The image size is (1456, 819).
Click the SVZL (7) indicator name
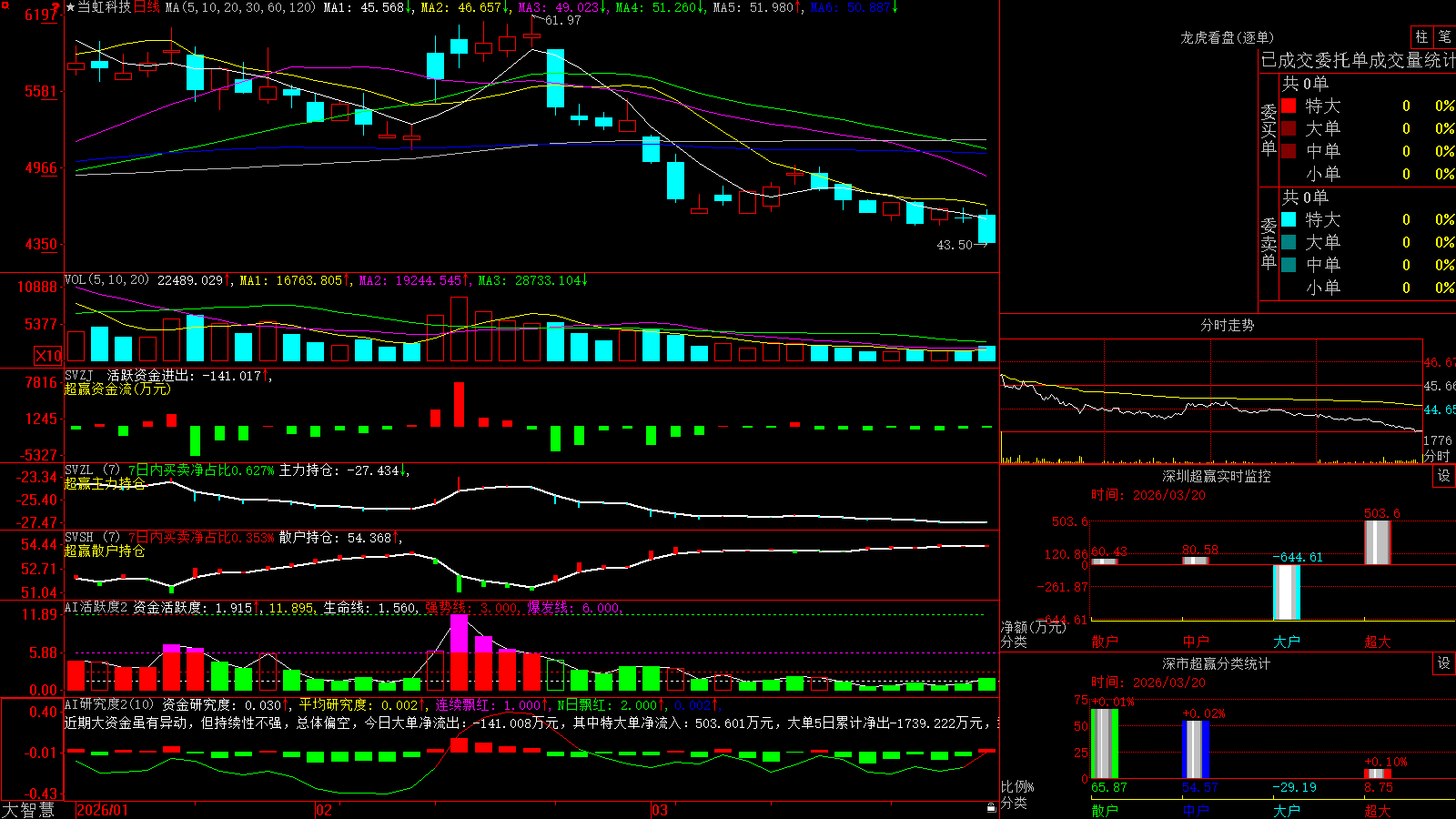(x=92, y=470)
